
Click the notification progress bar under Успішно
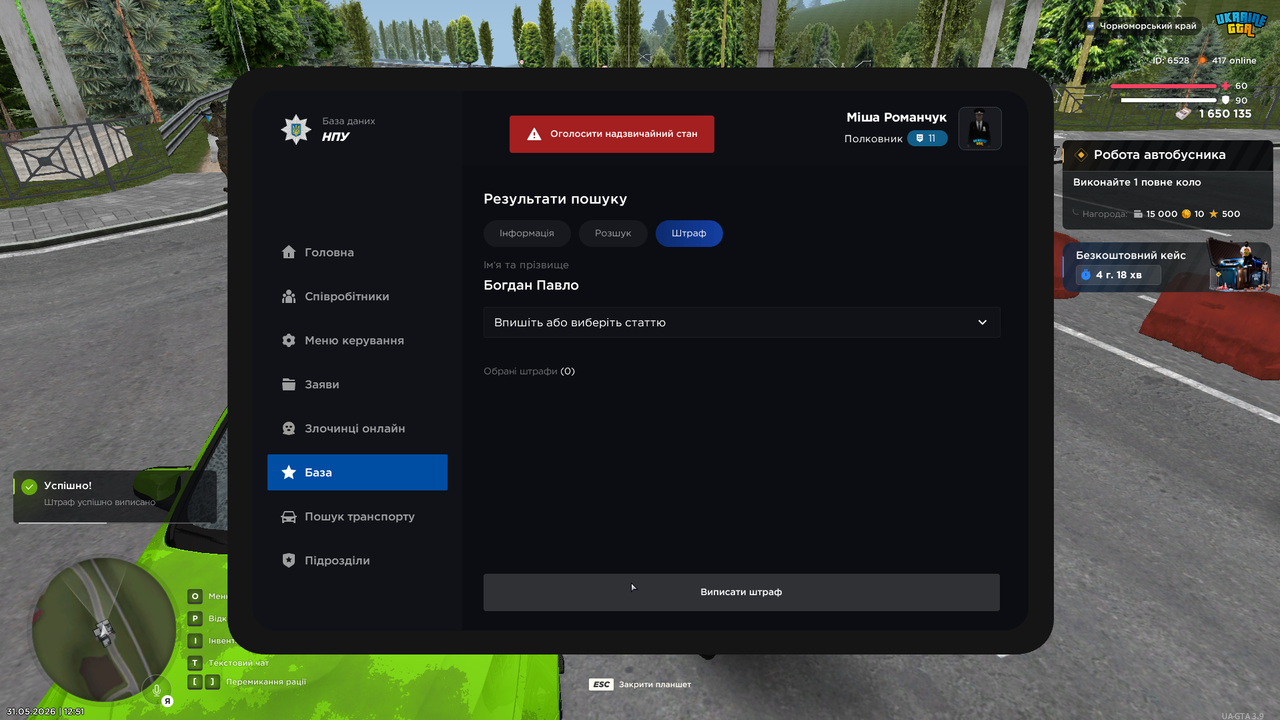(x=63, y=521)
